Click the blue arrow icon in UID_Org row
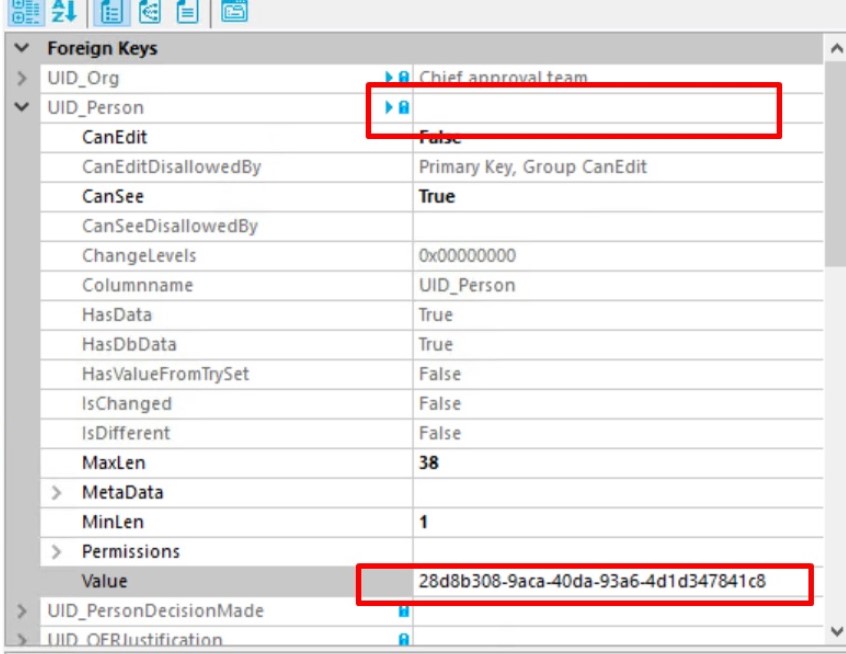This screenshot has height=654, width=846. [x=388, y=77]
